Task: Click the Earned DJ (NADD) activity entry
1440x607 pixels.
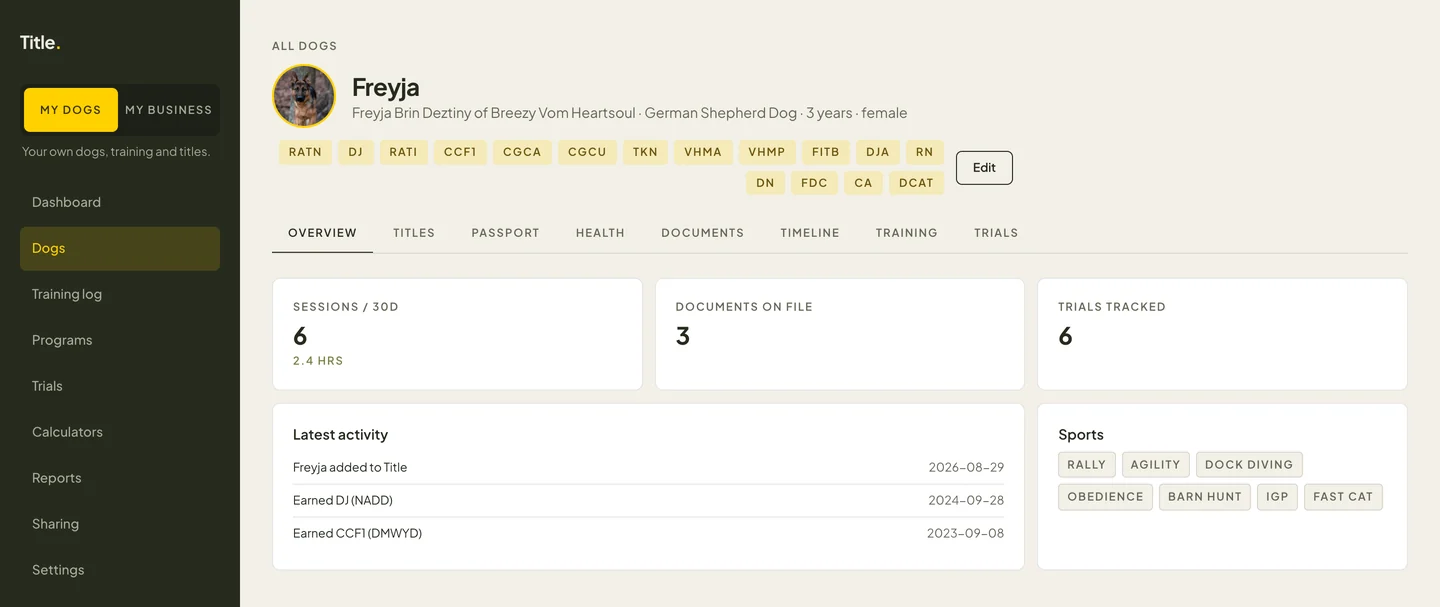Action: click(648, 500)
